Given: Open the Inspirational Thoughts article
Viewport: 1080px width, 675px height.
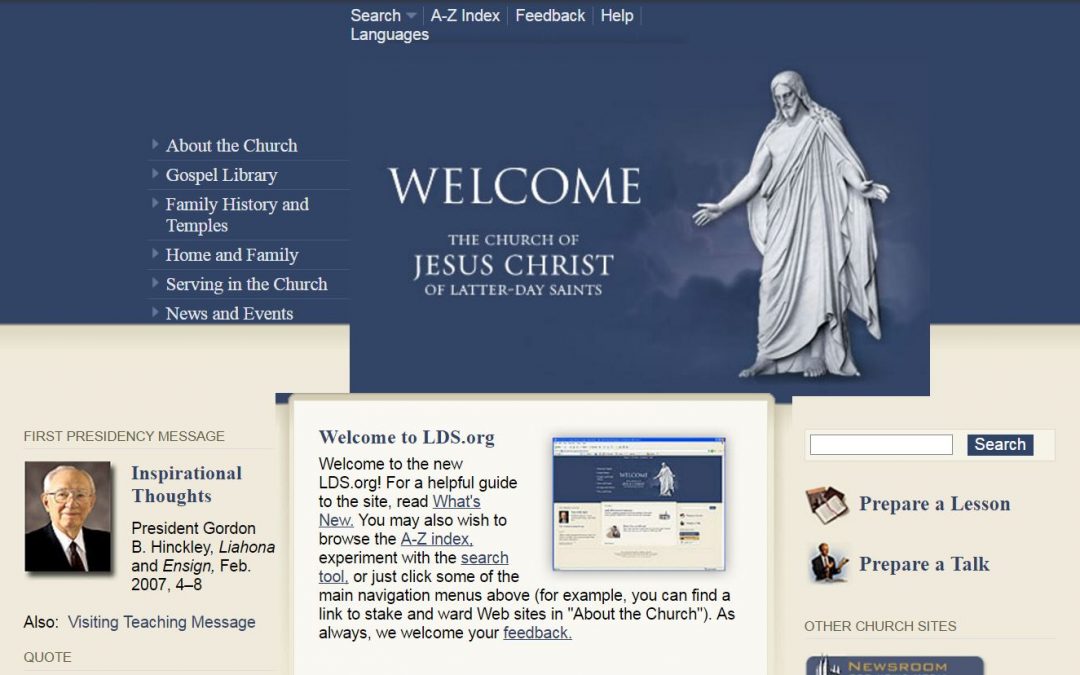Looking at the screenshot, I should point(186,484).
